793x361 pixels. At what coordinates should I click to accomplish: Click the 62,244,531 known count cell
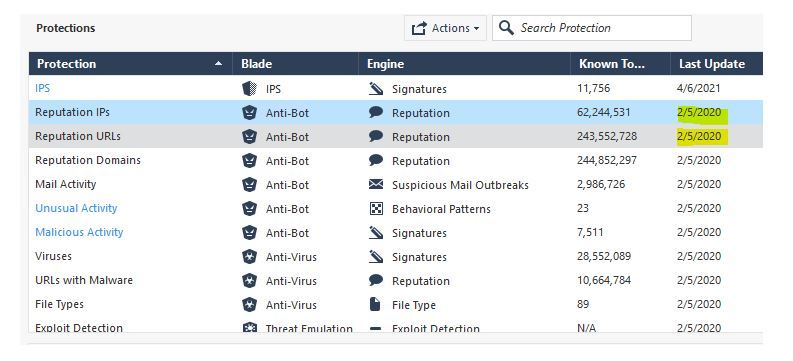[603, 112]
